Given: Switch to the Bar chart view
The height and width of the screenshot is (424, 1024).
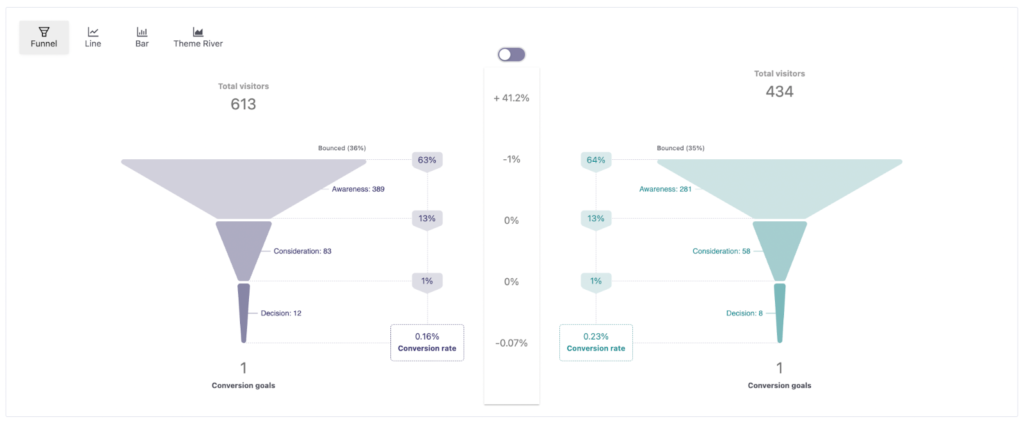Looking at the screenshot, I should coord(142,37).
